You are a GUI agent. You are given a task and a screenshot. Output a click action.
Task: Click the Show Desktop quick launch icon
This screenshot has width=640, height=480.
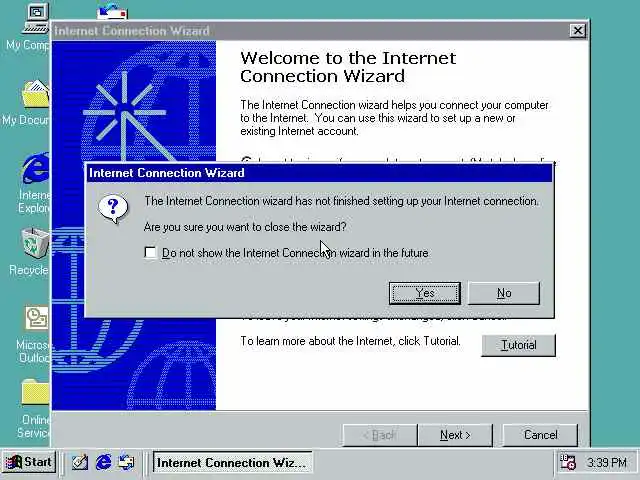pos(80,462)
